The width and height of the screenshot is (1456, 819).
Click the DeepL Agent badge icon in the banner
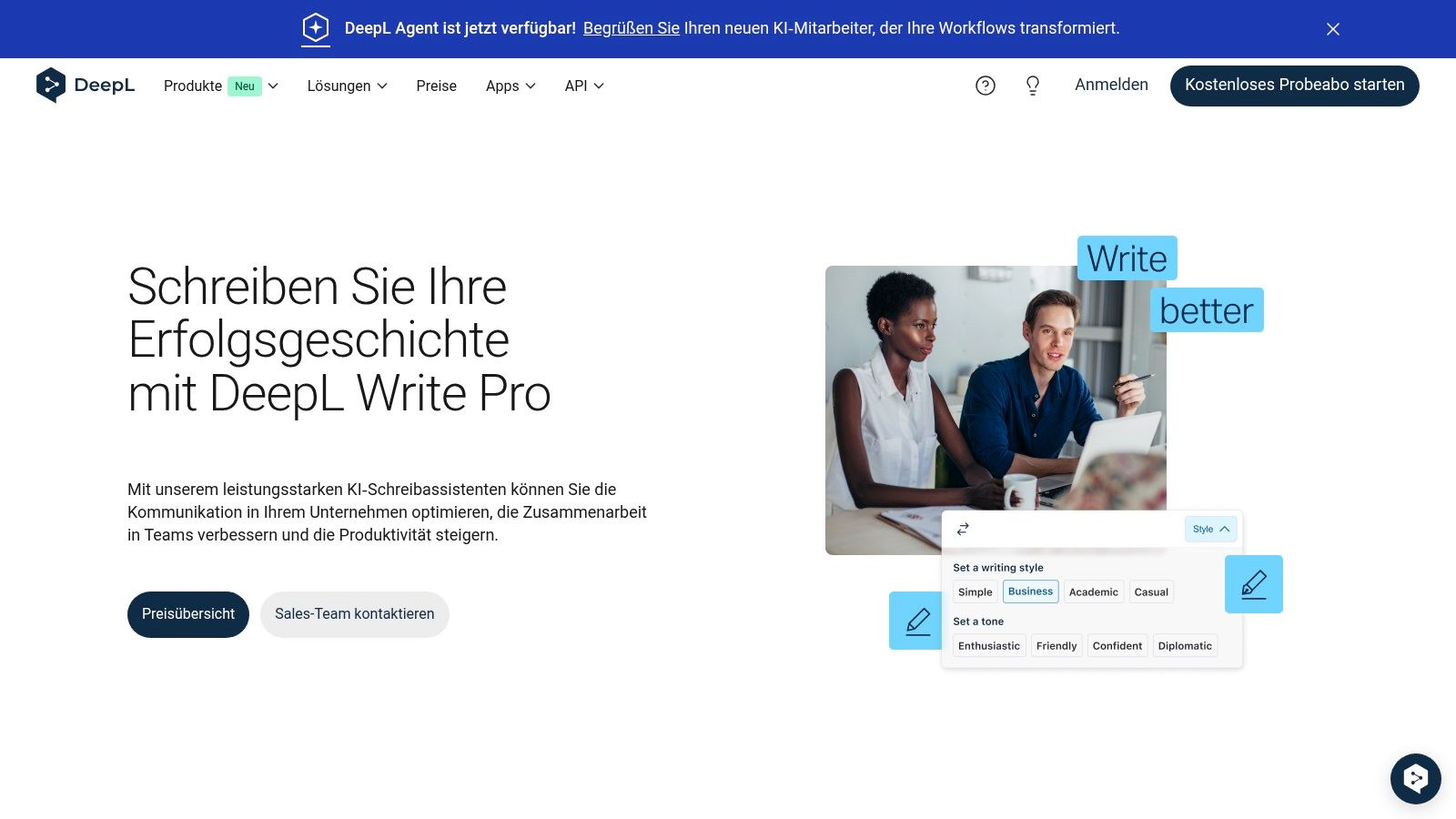[x=315, y=28]
